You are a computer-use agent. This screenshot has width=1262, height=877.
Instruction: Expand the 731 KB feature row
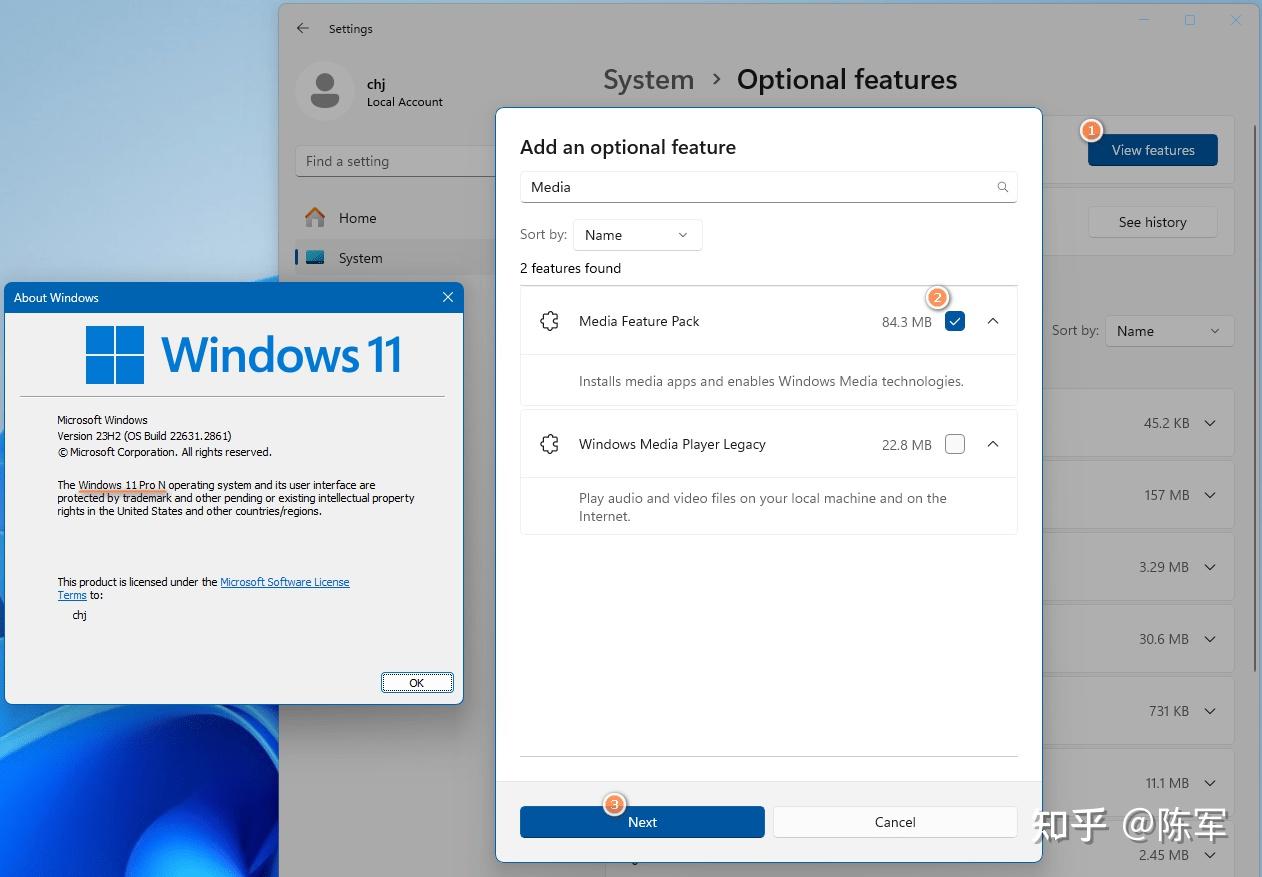tap(1210, 711)
